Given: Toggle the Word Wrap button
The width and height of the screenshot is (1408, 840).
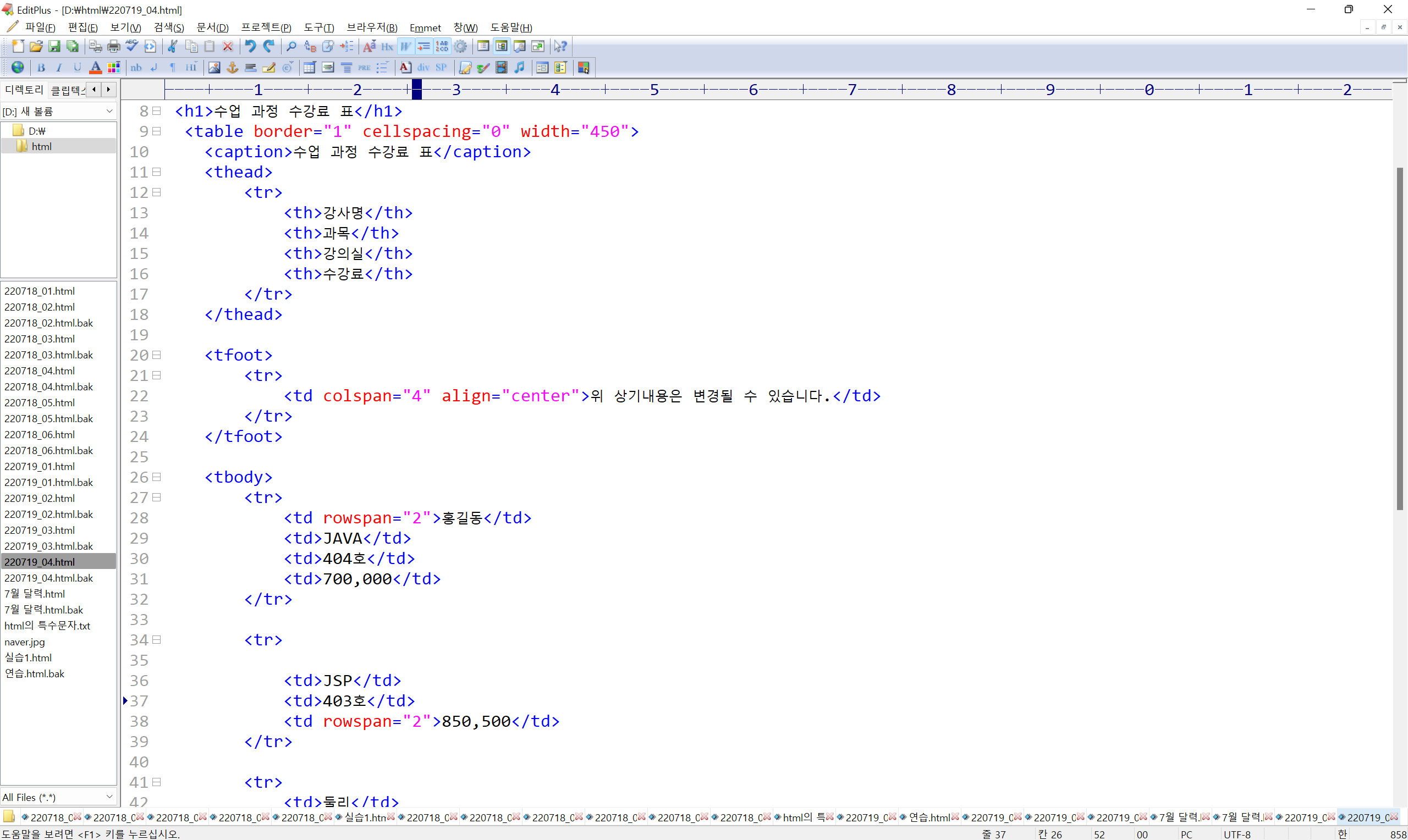Looking at the screenshot, I should click(x=405, y=46).
